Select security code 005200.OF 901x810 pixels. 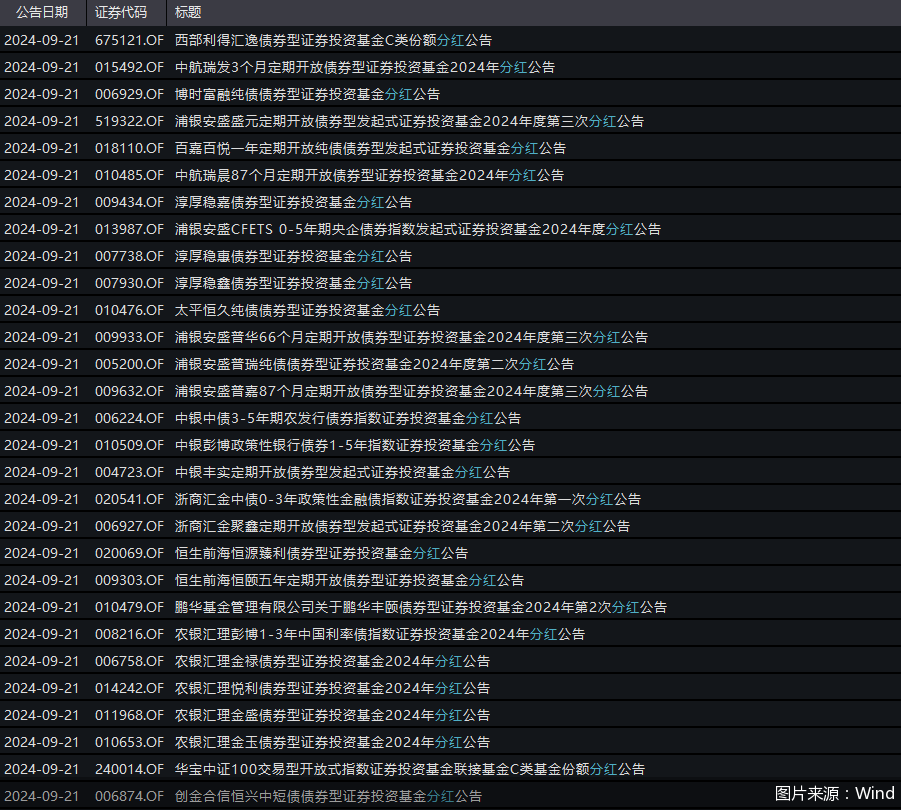[129, 364]
